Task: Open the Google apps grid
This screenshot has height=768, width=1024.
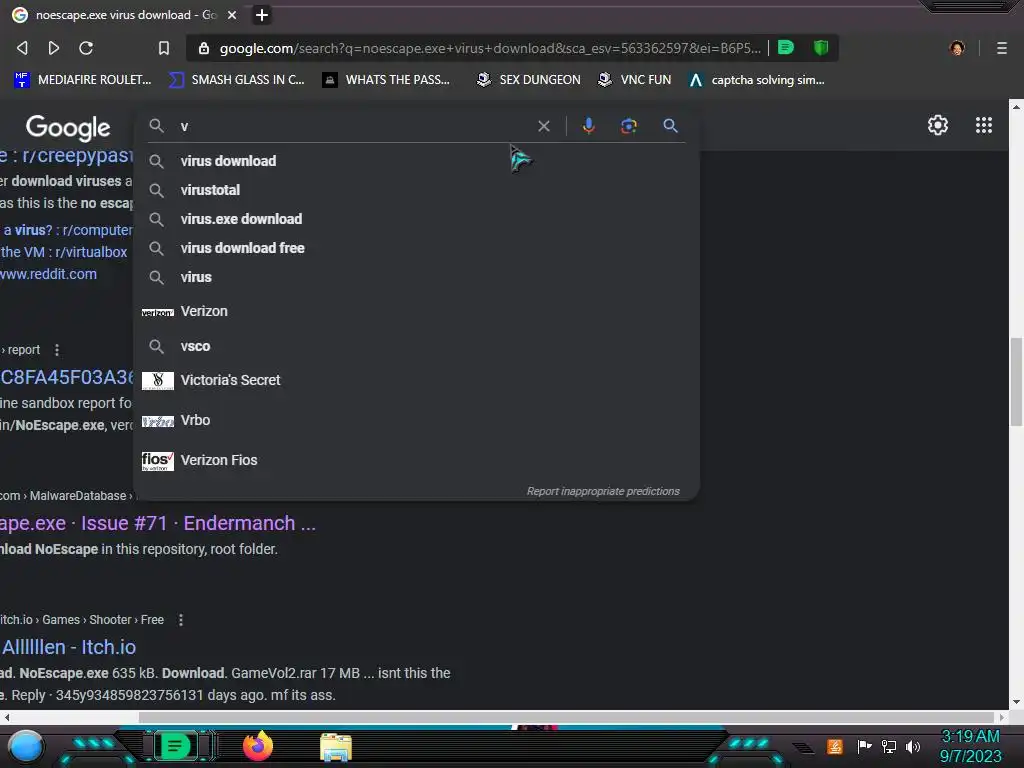Action: pyautogui.click(x=984, y=125)
